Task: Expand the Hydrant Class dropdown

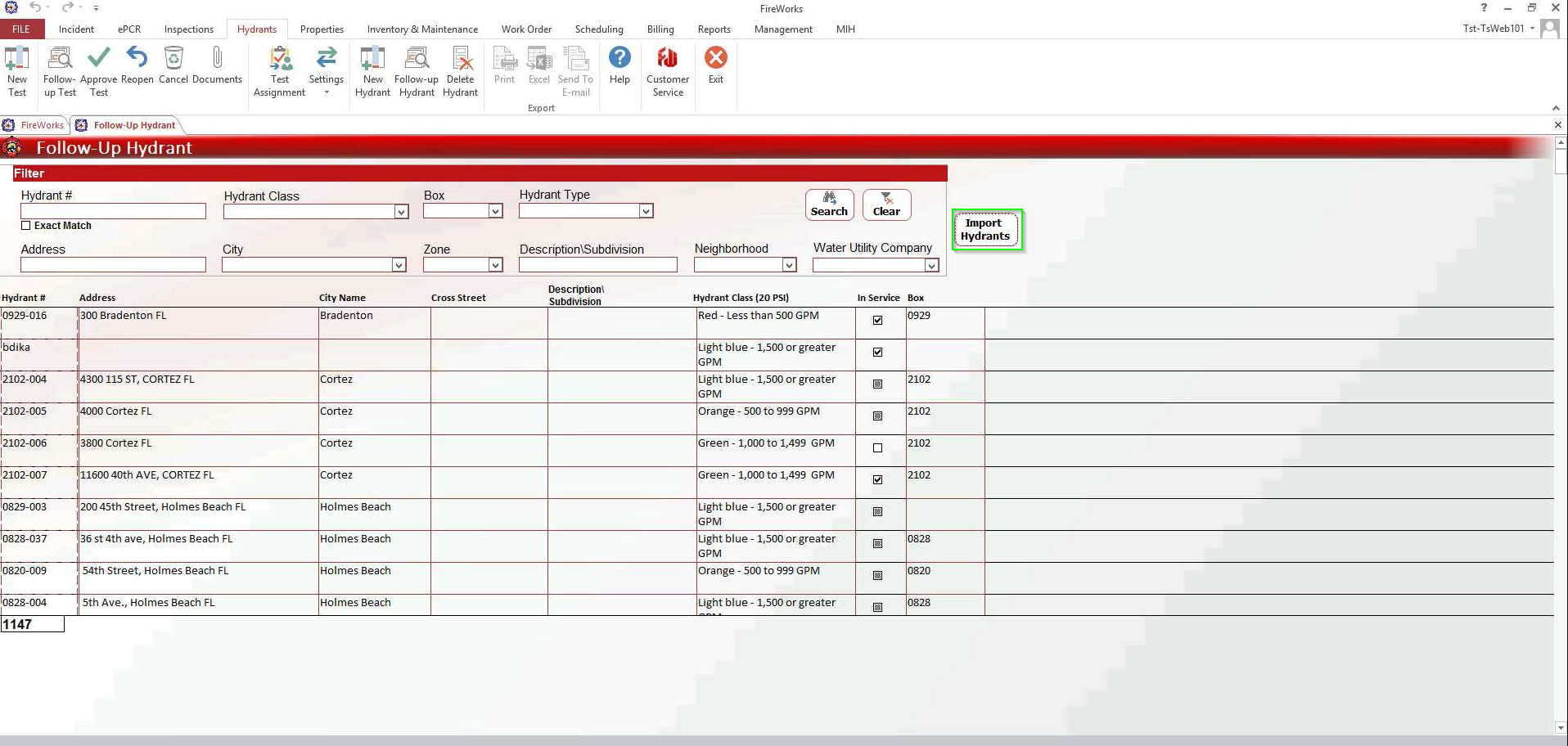Action: (401, 212)
